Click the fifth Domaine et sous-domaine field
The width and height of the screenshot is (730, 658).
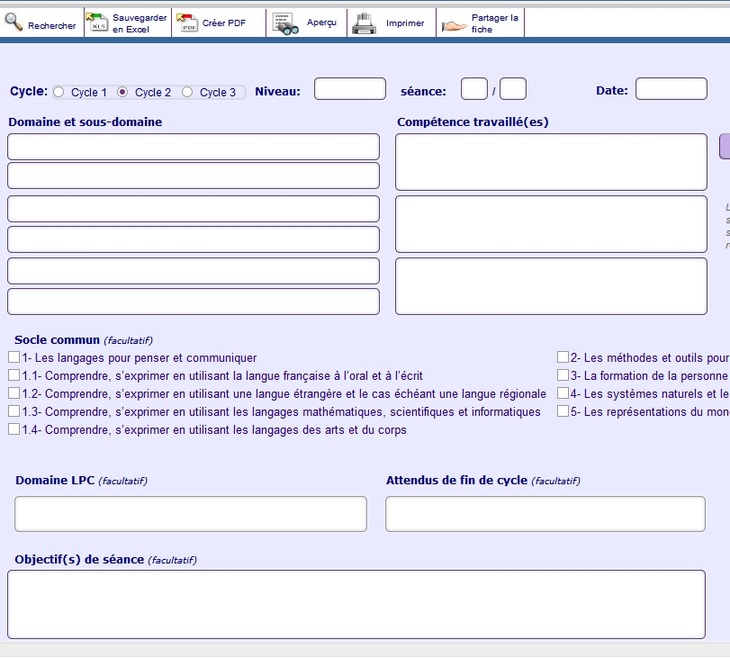[x=193, y=271]
